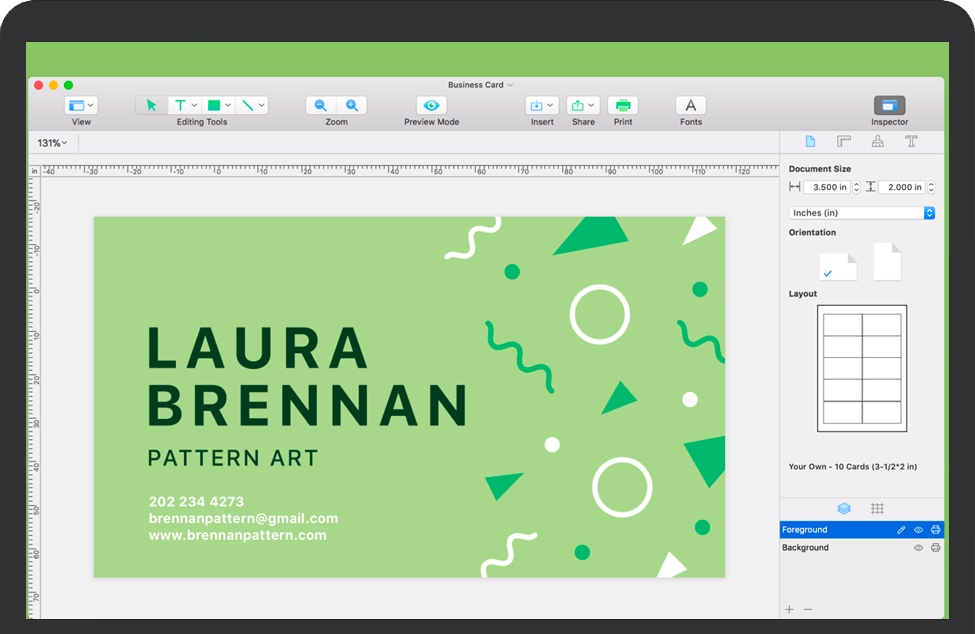Click the zoom in magnifier
Image resolution: width=975 pixels, height=634 pixels.
click(x=352, y=105)
